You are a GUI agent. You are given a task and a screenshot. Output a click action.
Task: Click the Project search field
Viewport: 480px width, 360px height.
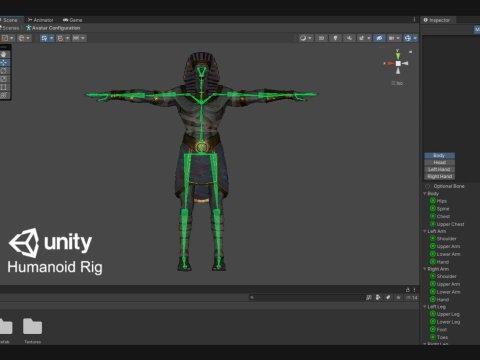point(306,298)
